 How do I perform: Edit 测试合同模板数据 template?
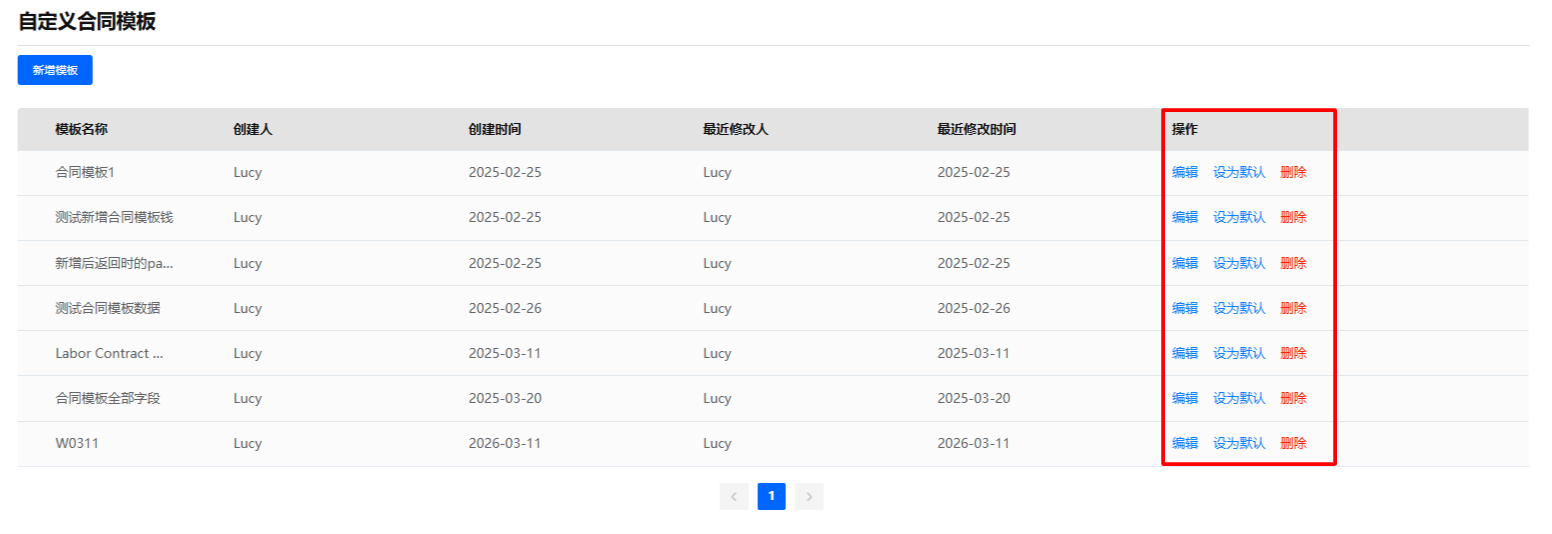click(1185, 308)
